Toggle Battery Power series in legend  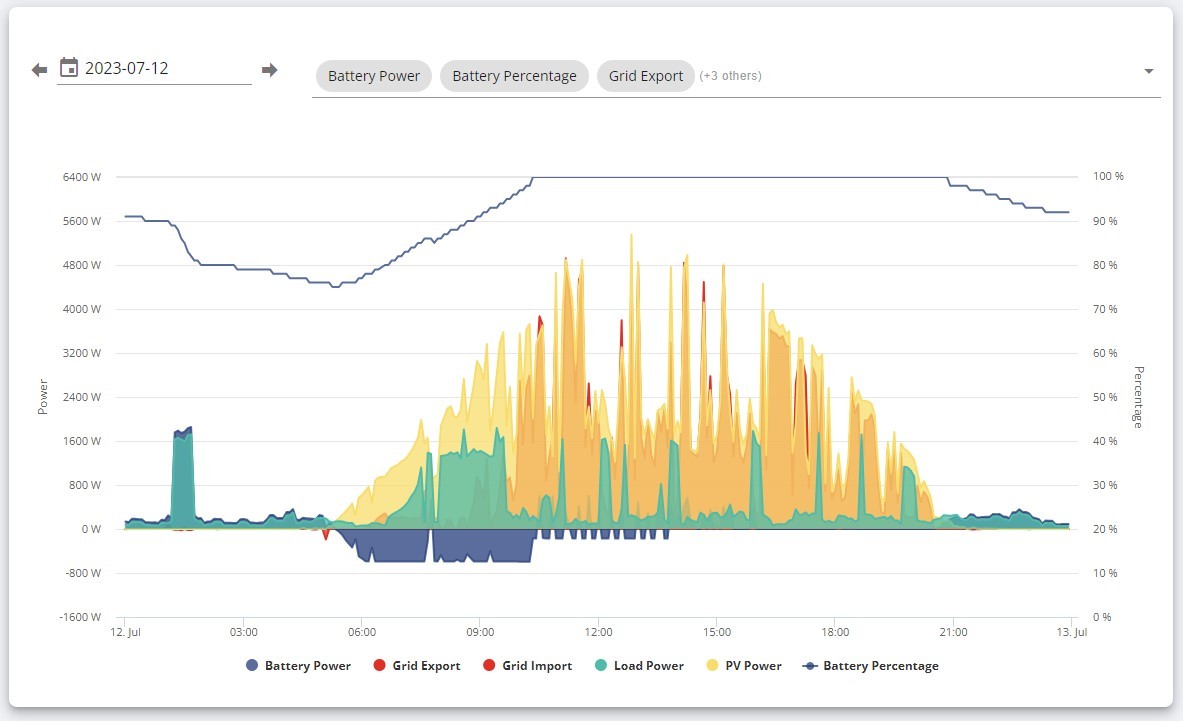tap(299, 666)
